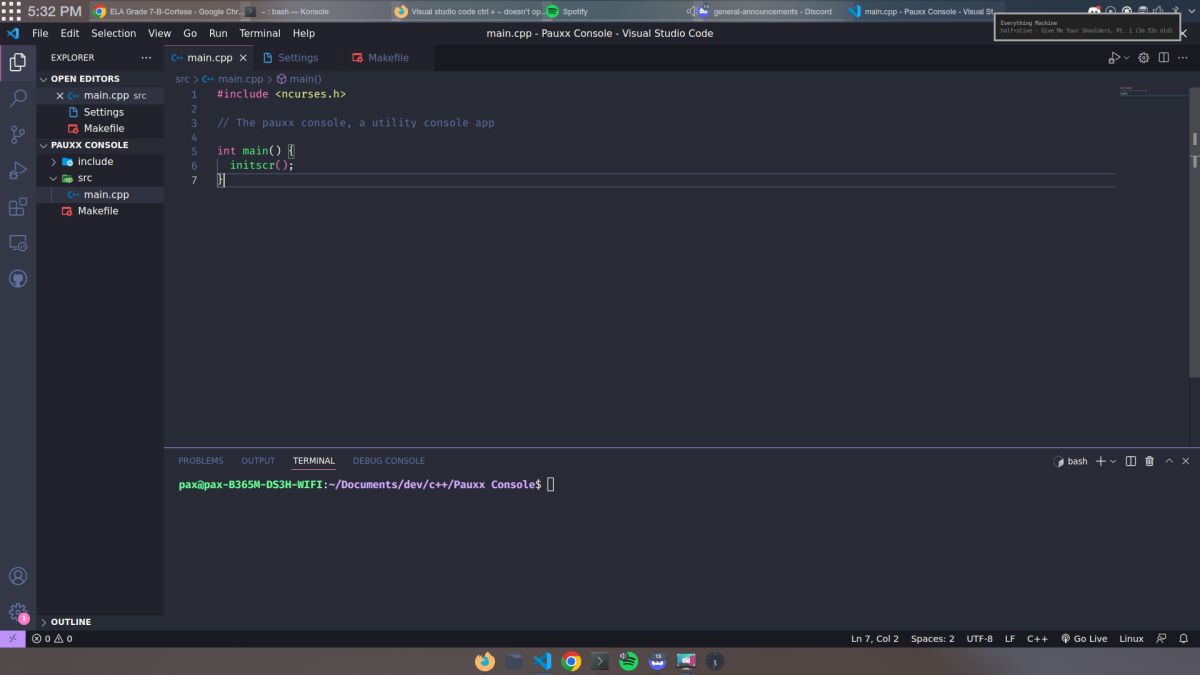Open the File menu

(x=40, y=33)
